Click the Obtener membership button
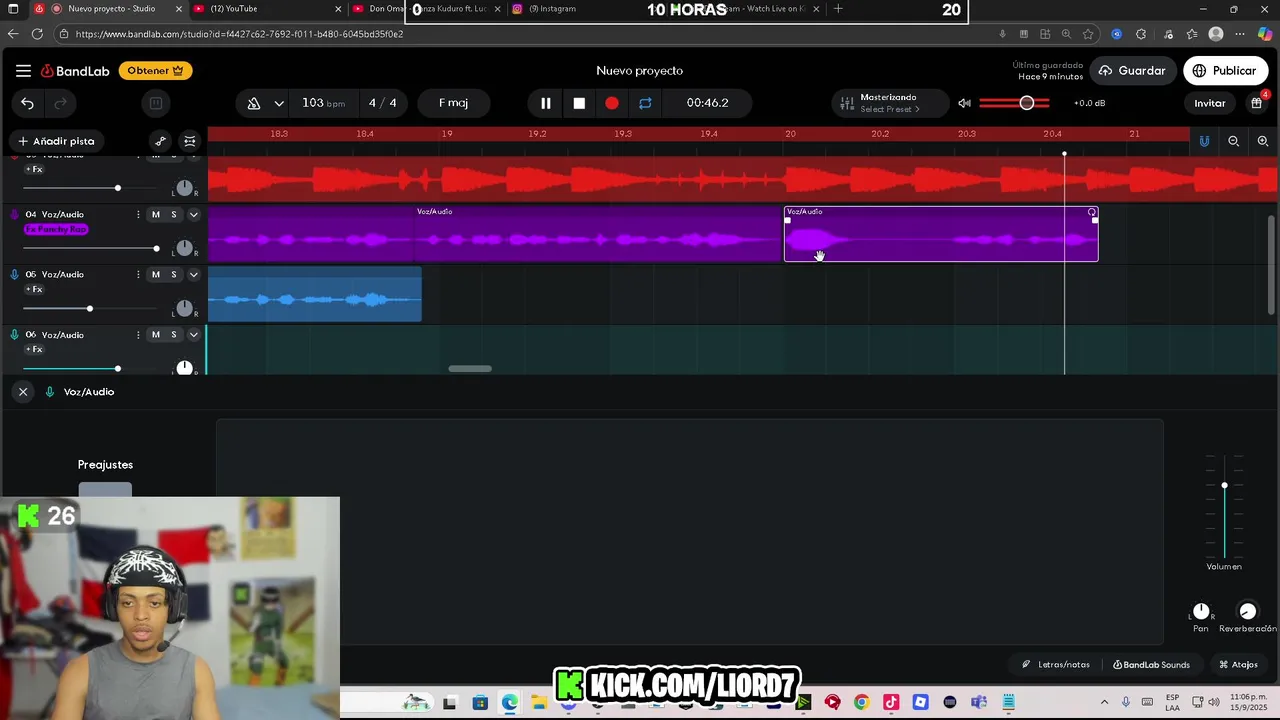Viewport: 1280px width, 720px height. (x=155, y=71)
